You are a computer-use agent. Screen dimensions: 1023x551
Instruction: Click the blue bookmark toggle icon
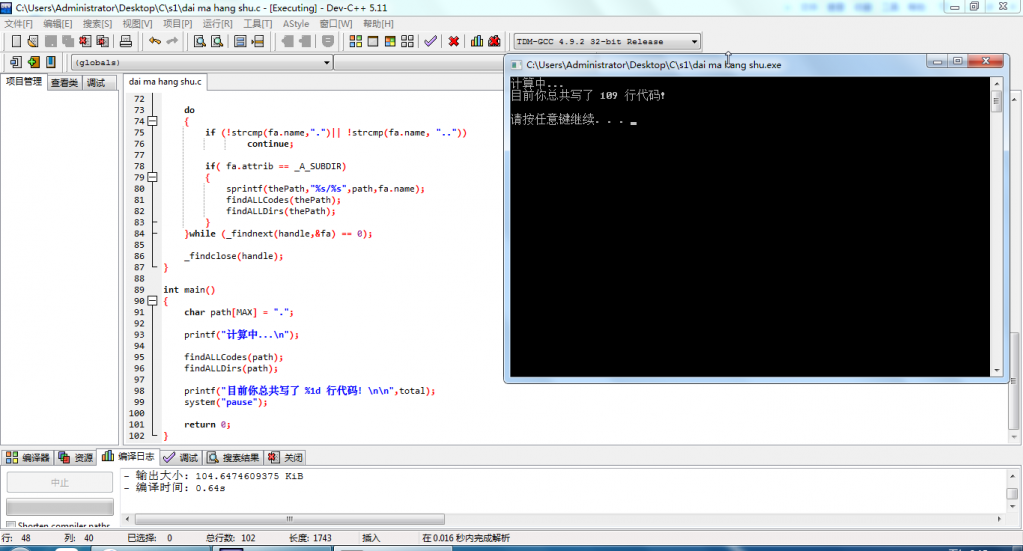(50, 62)
